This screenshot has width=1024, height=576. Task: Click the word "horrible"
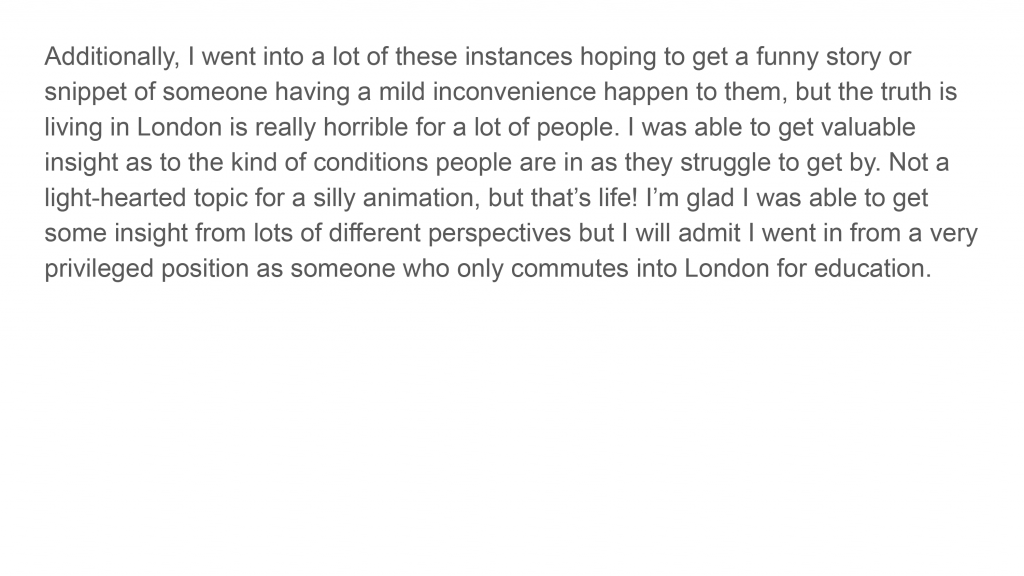pos(365,127)
